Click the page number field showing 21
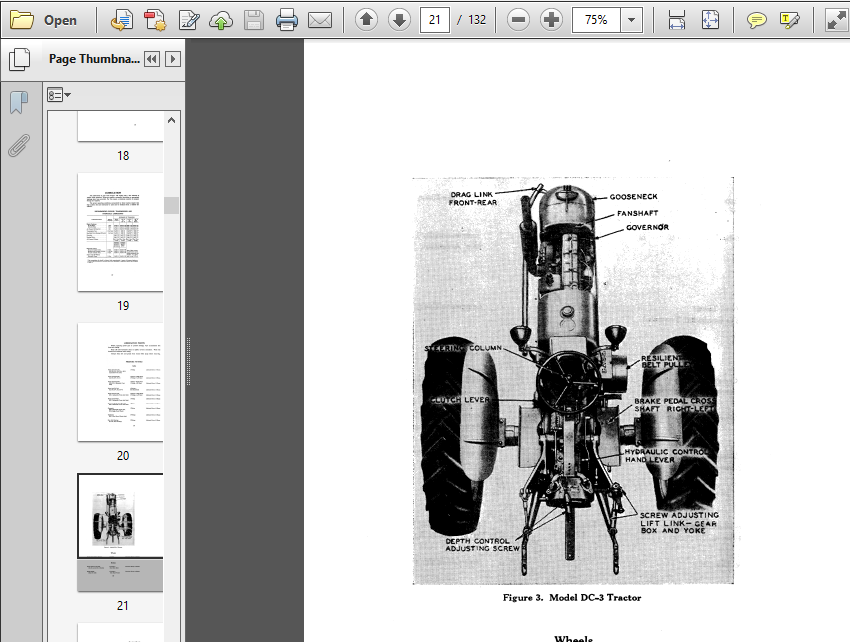This screenshot has height=642, width=850. tap(435, 20)
